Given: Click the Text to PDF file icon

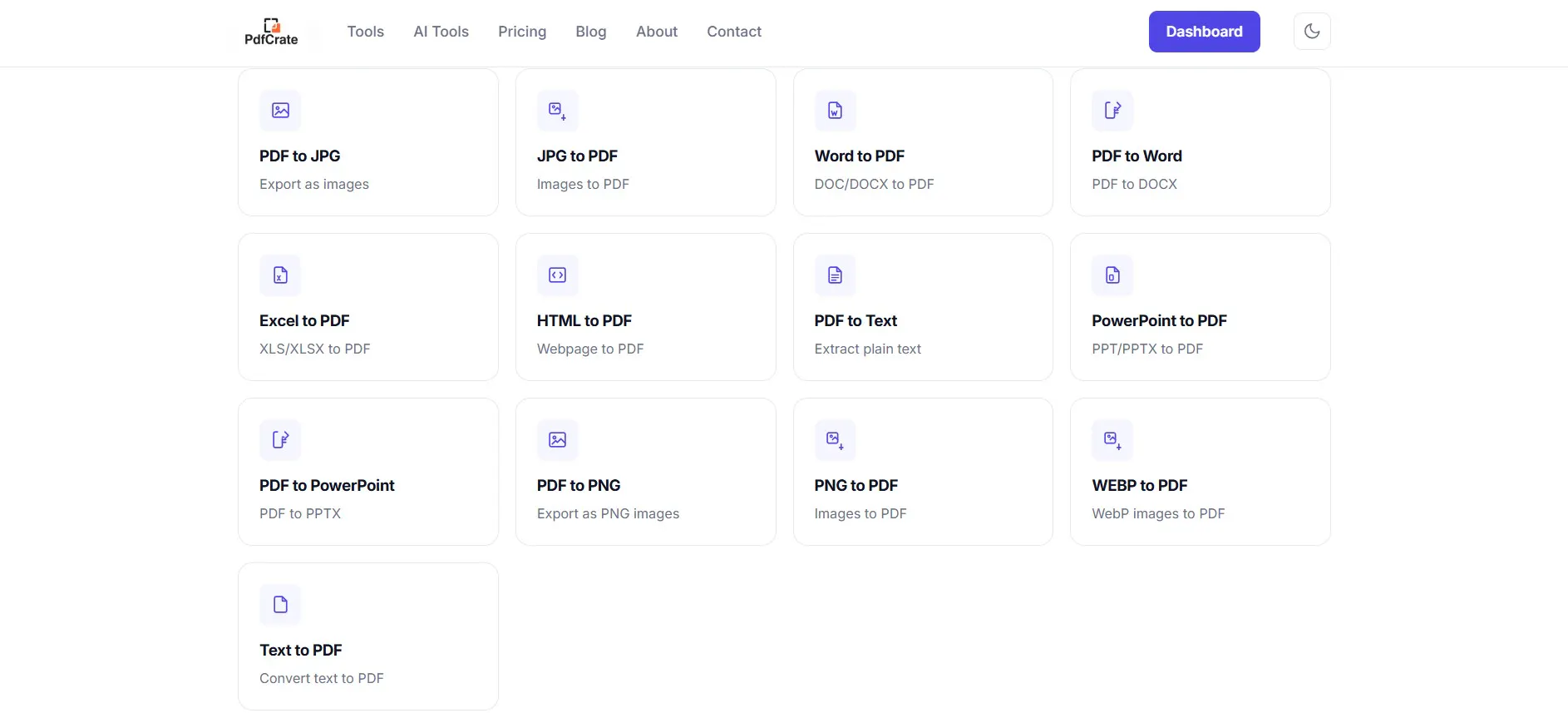Looking at the screenshot, I should click(280, 604).
